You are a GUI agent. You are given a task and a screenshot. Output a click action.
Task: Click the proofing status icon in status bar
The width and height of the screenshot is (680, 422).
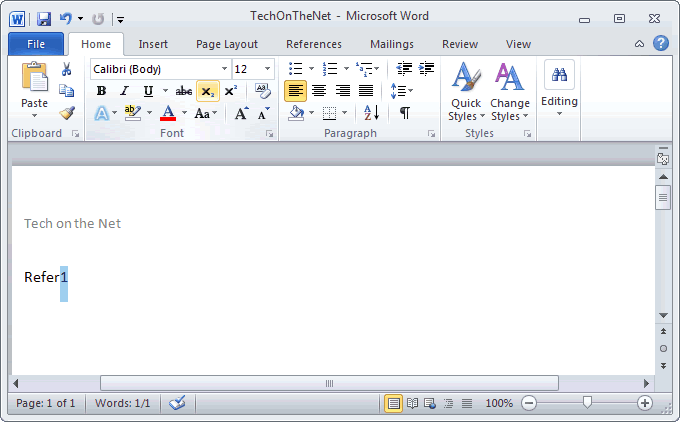[177, 403]
